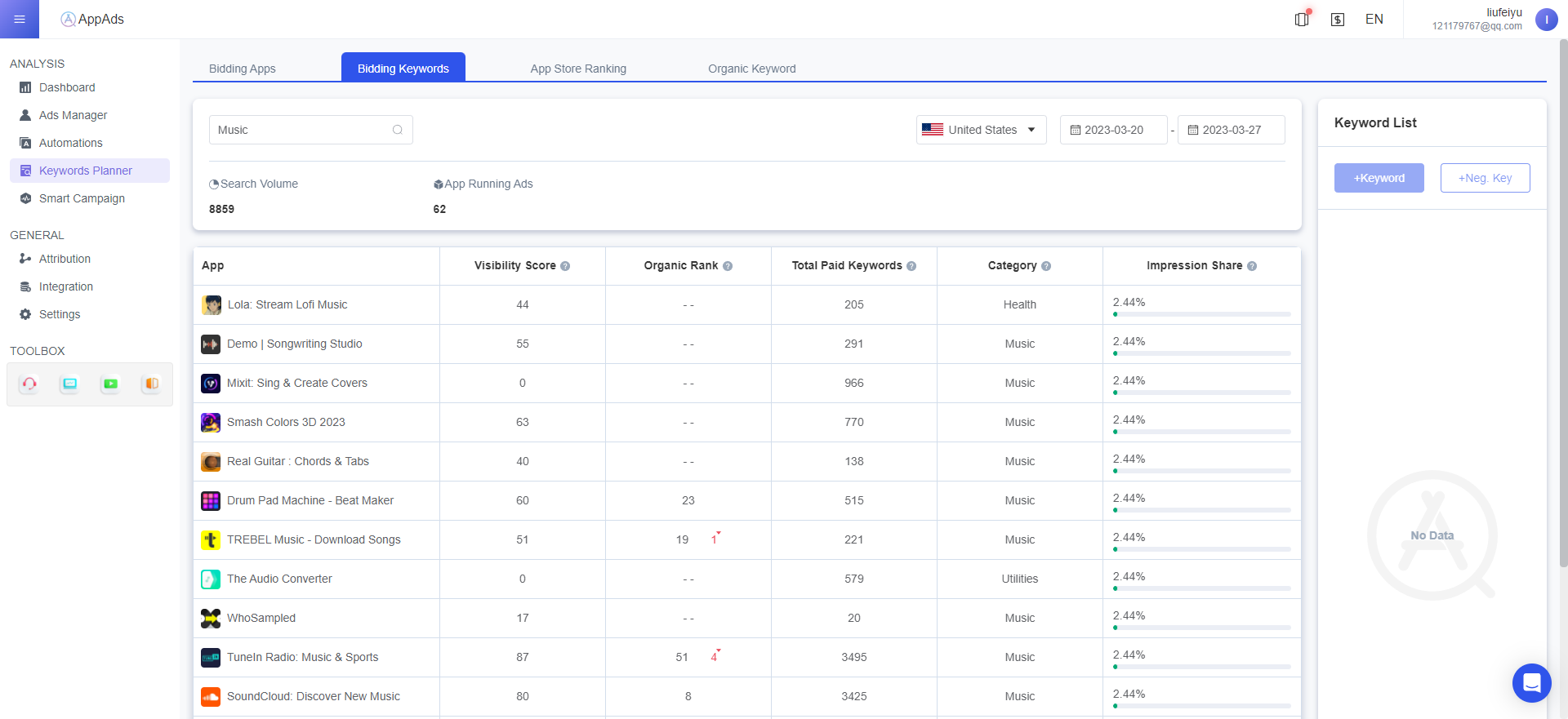The image size is (1568, 719).
Task: Open the headset support tool in Toolbox
Action: click(x=29, y=384)
